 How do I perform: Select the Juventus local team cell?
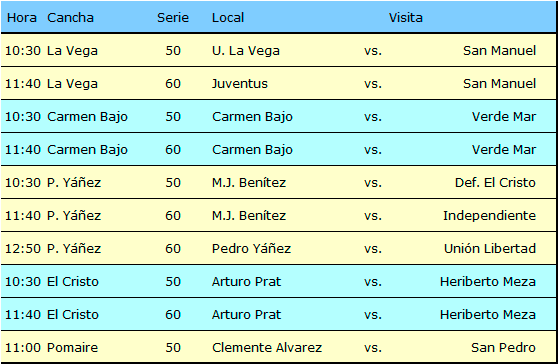240,84
